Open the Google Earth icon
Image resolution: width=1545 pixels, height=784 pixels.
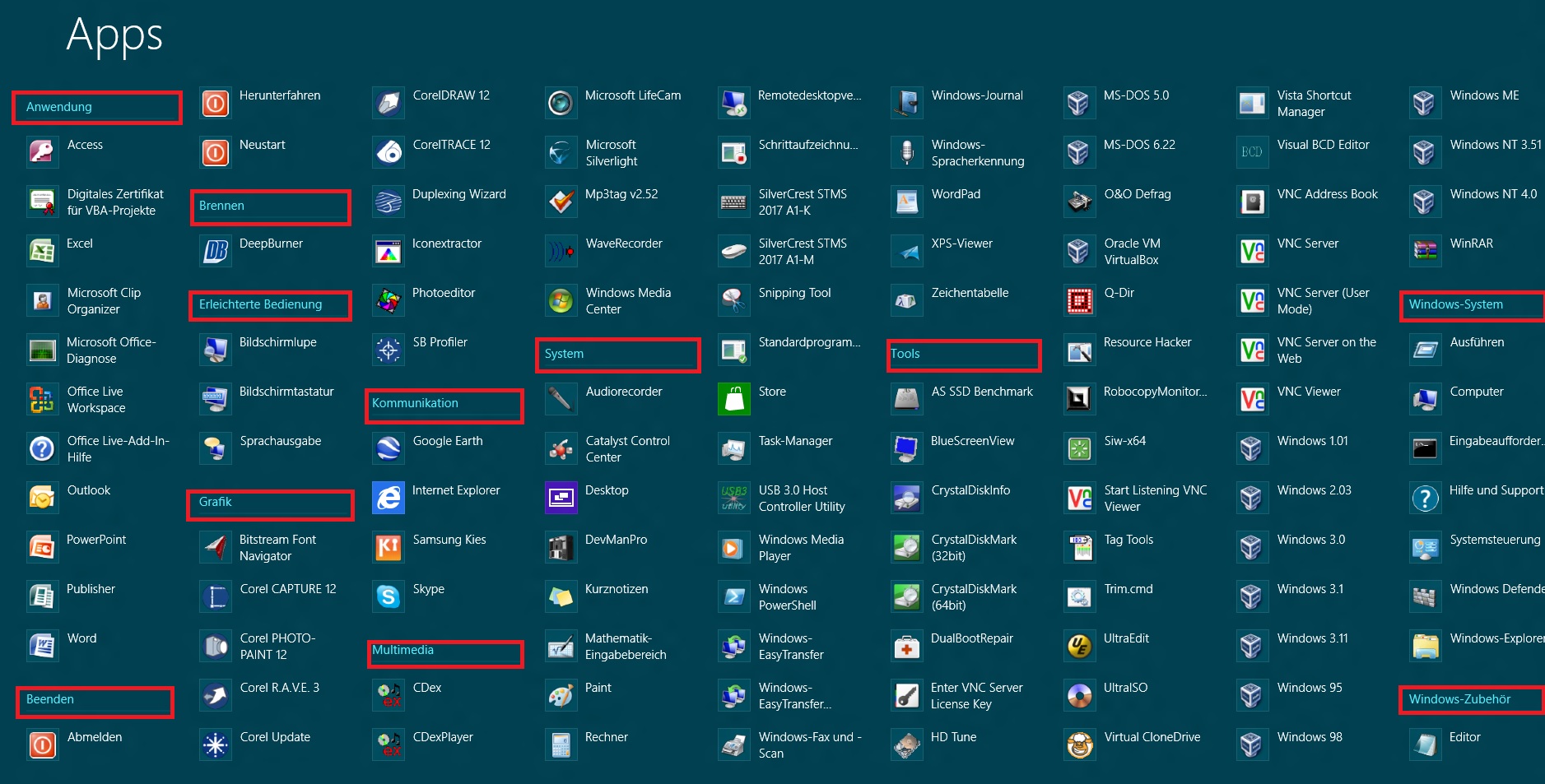click(x=388, y=448)
